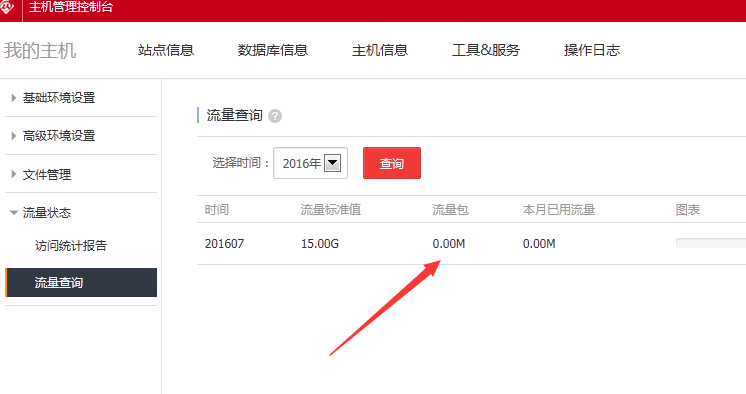Click the red 查询 button

coord(392,163)
